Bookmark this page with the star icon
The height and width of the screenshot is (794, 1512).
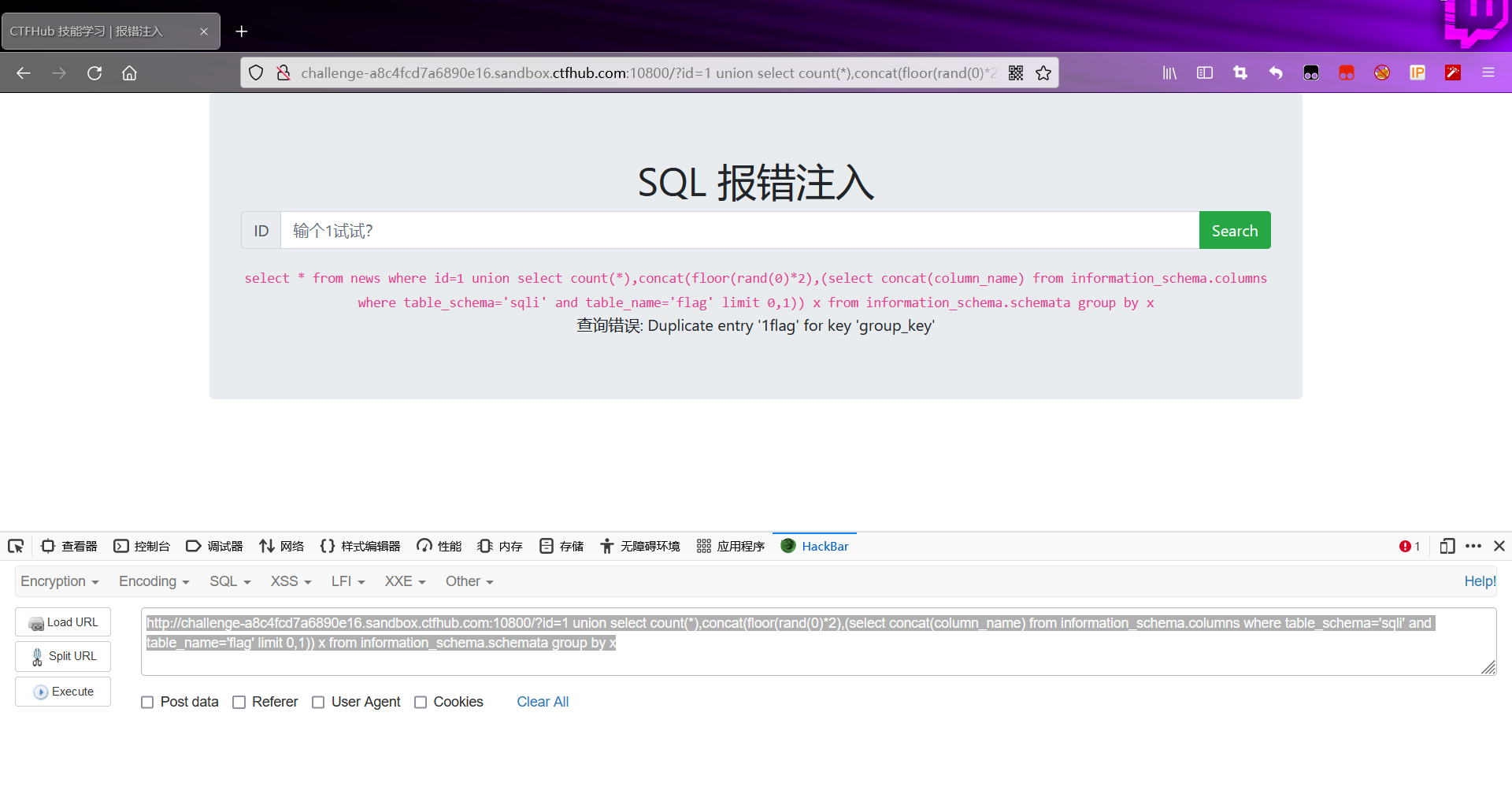[x=1043, y=73]
